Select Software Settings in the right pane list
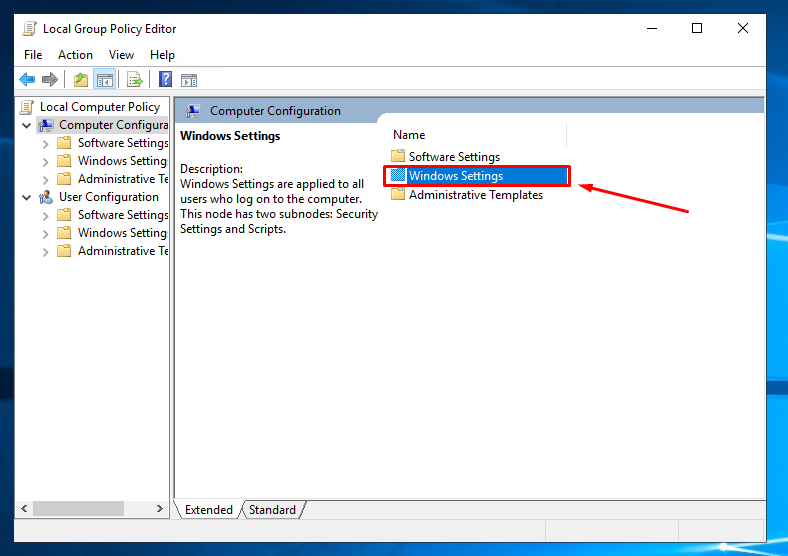 [x=454, y=156]
